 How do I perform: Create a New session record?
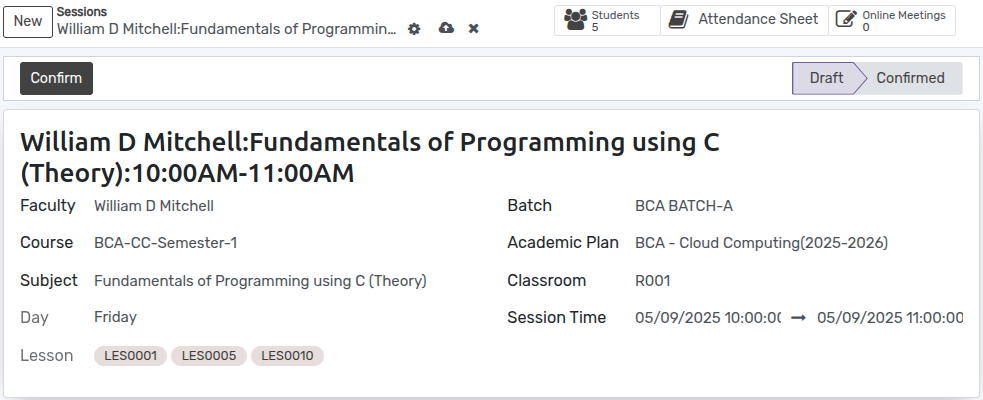[x=28, y=21]
